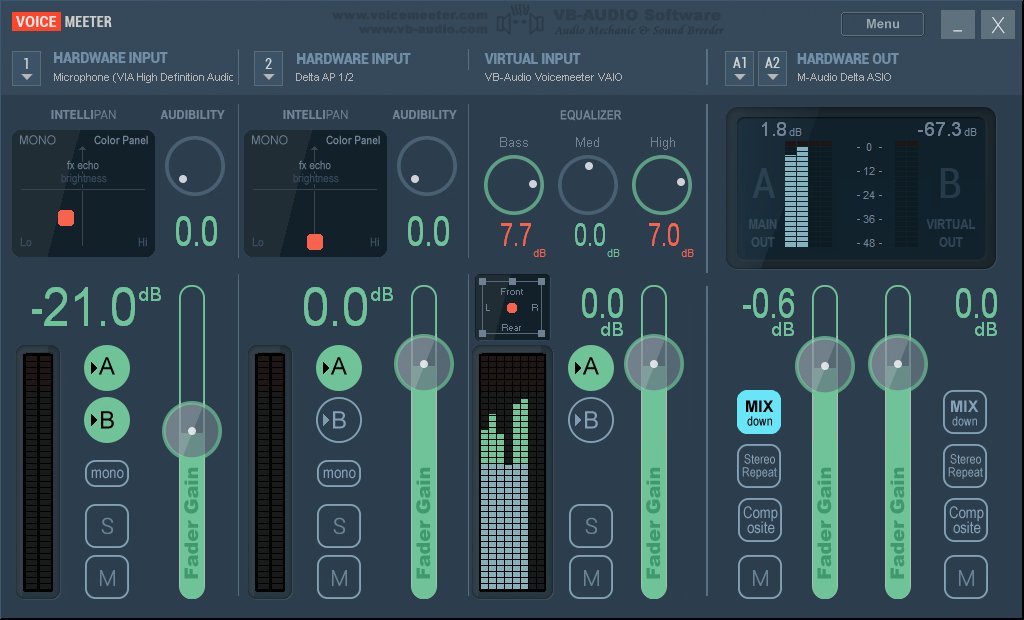Open the Menu button
The image size is (1024, 620).
point(882,24)
